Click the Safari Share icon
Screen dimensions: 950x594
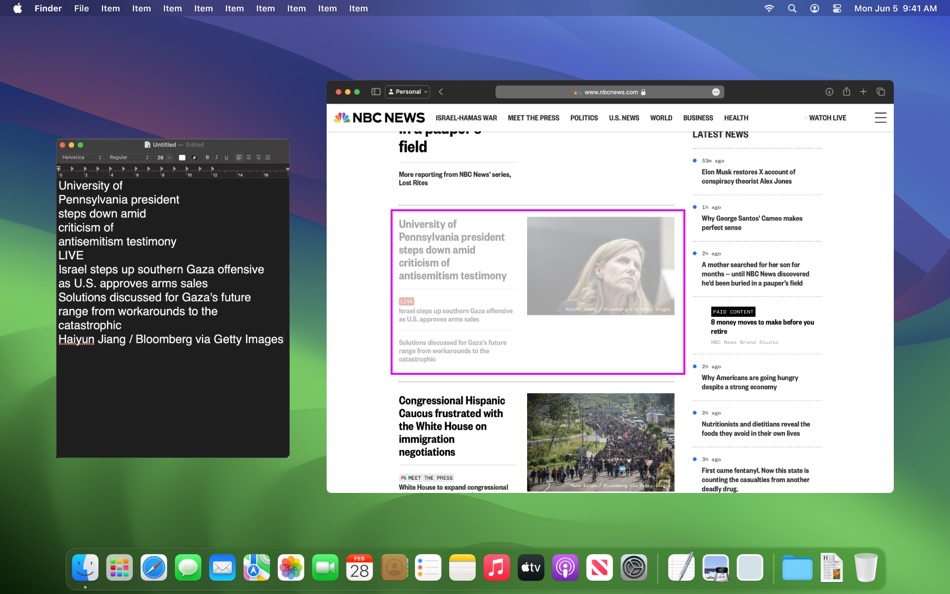846,92
